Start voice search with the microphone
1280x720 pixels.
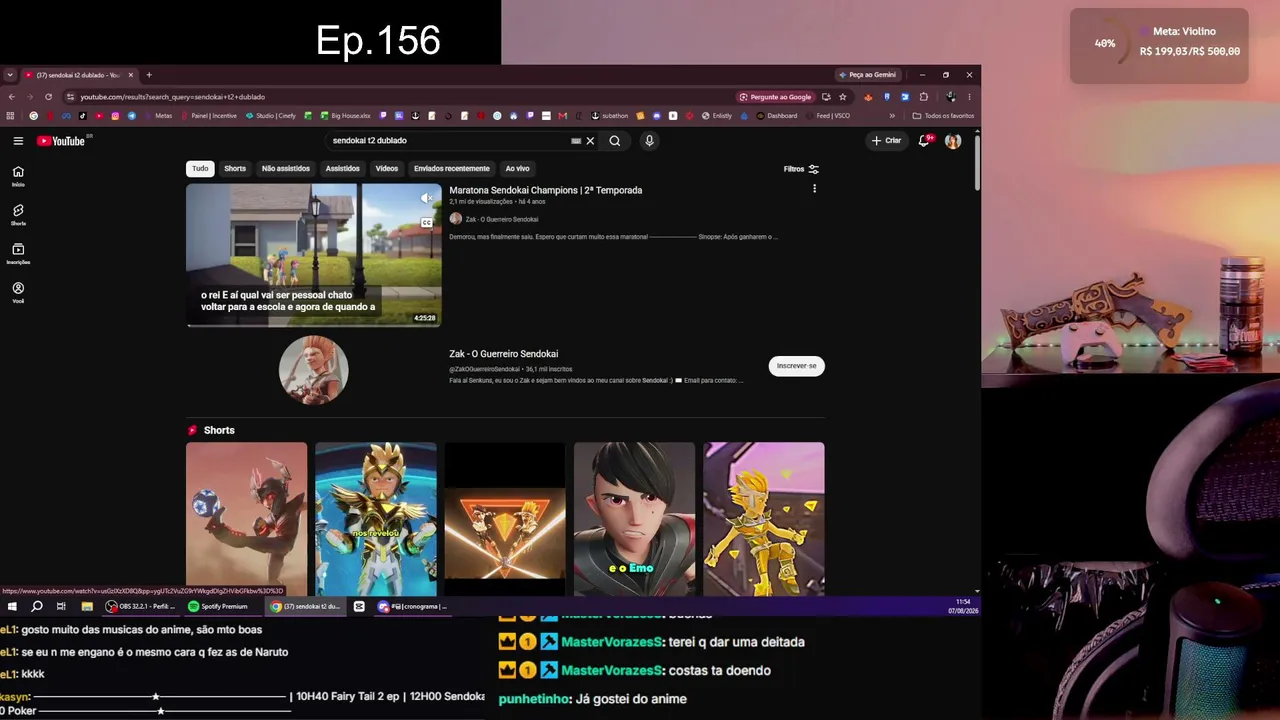(649, 141)
